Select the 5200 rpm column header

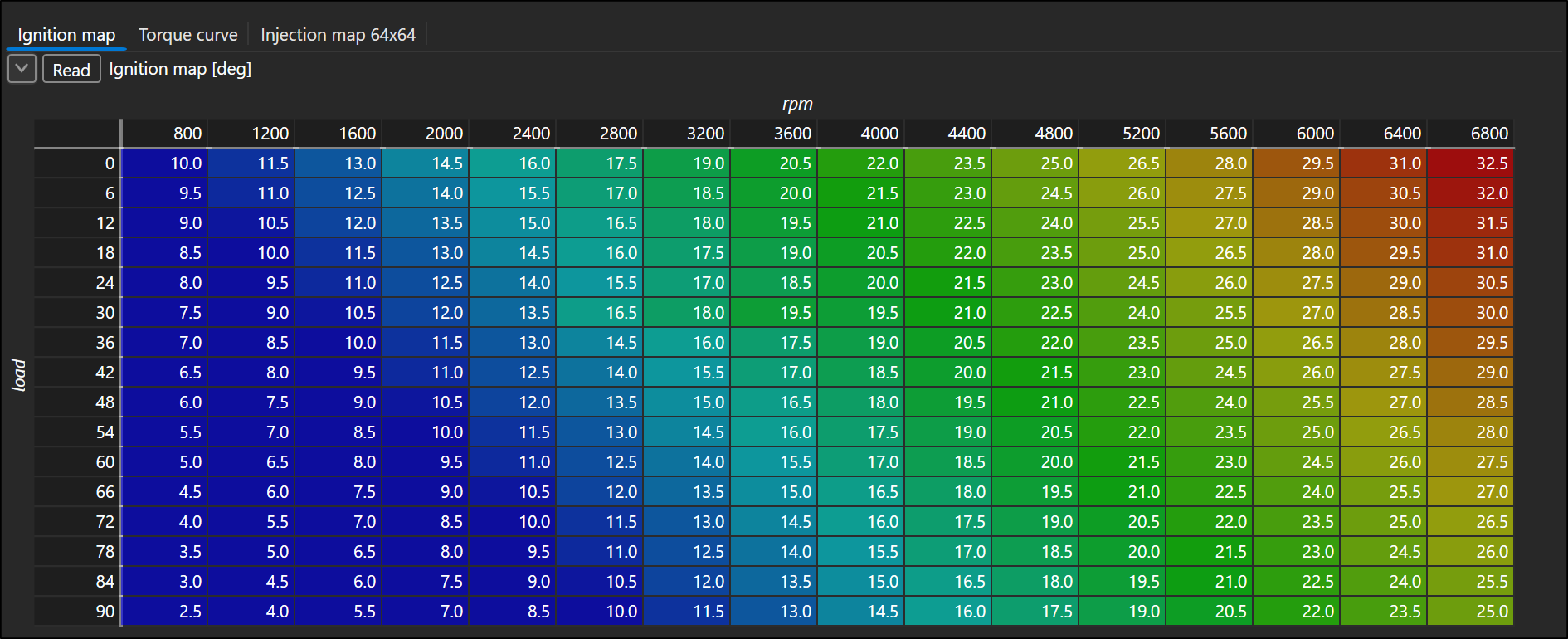tap(1122, 133)
